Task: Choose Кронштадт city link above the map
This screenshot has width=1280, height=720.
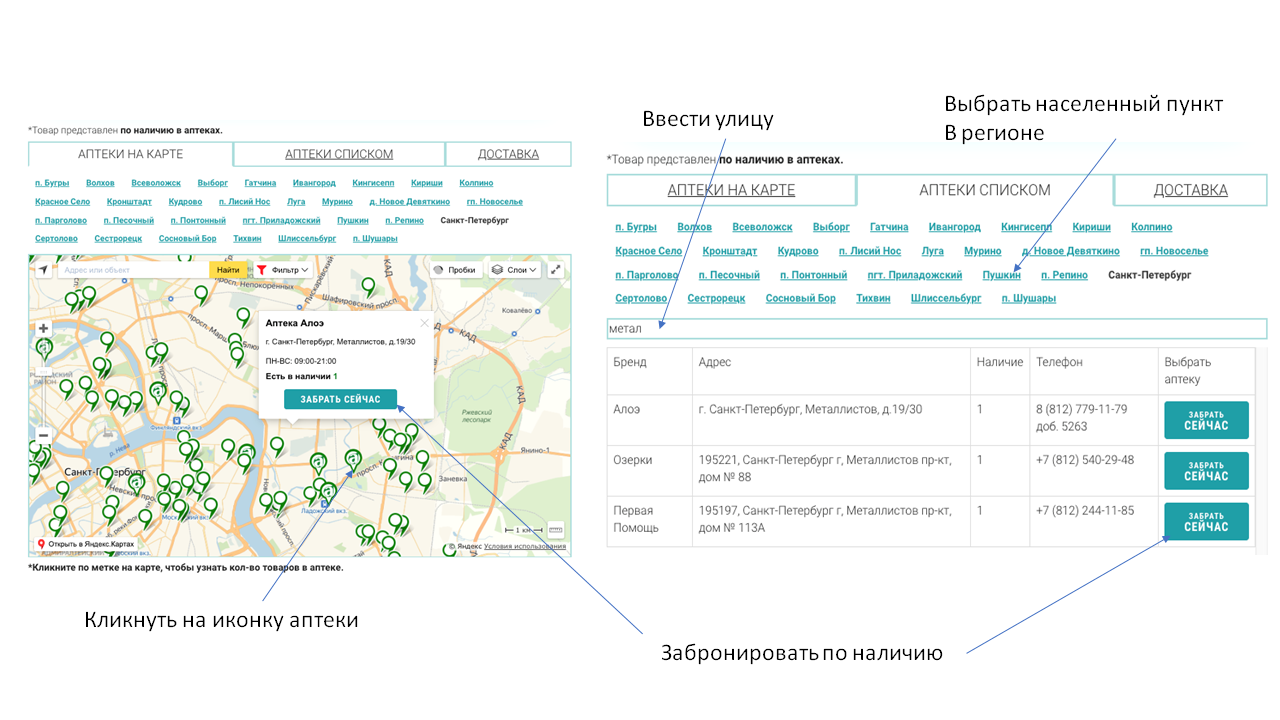Action: click(129, 202)
